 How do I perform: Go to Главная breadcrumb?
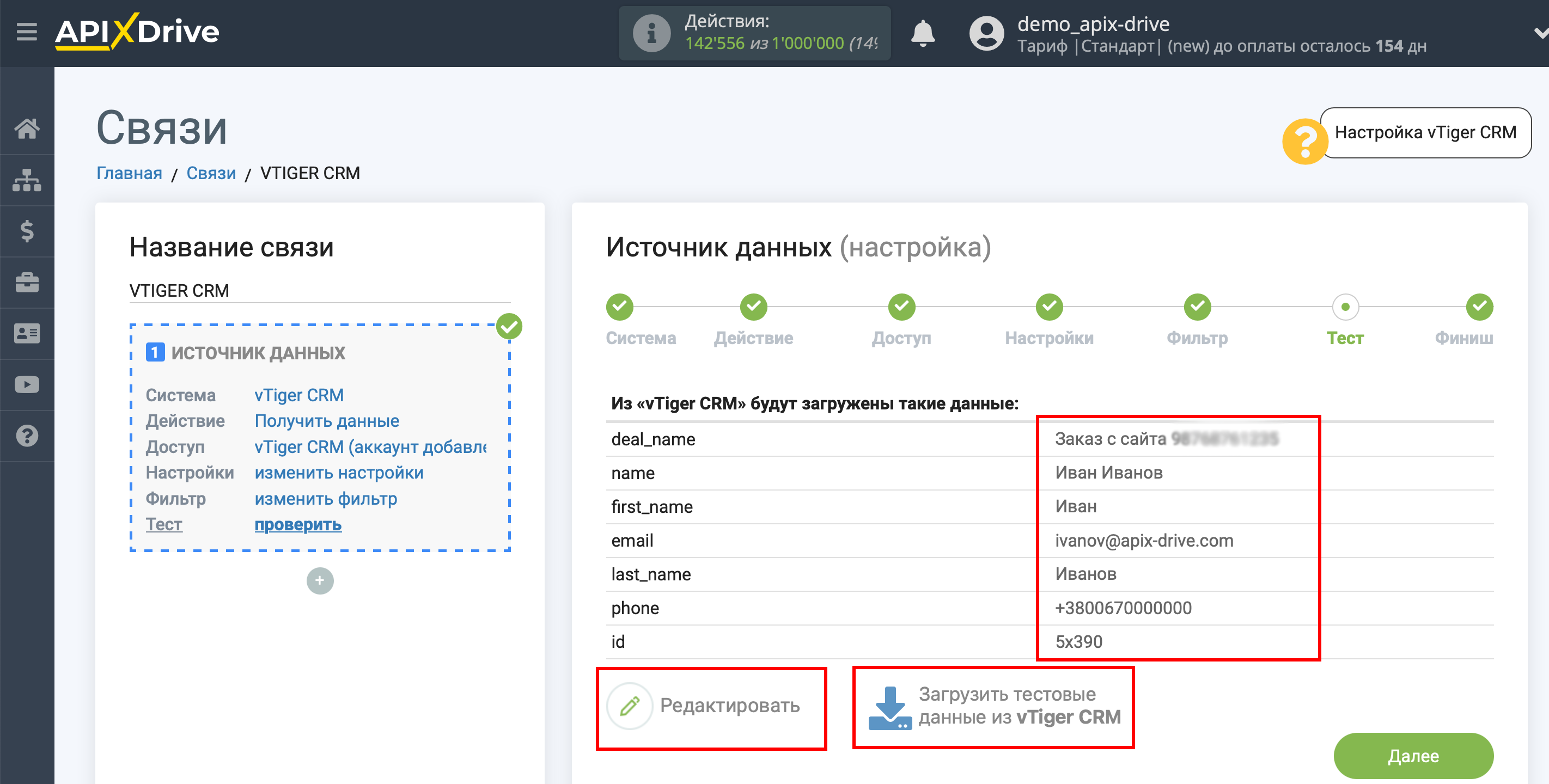(x=129, y=173)
